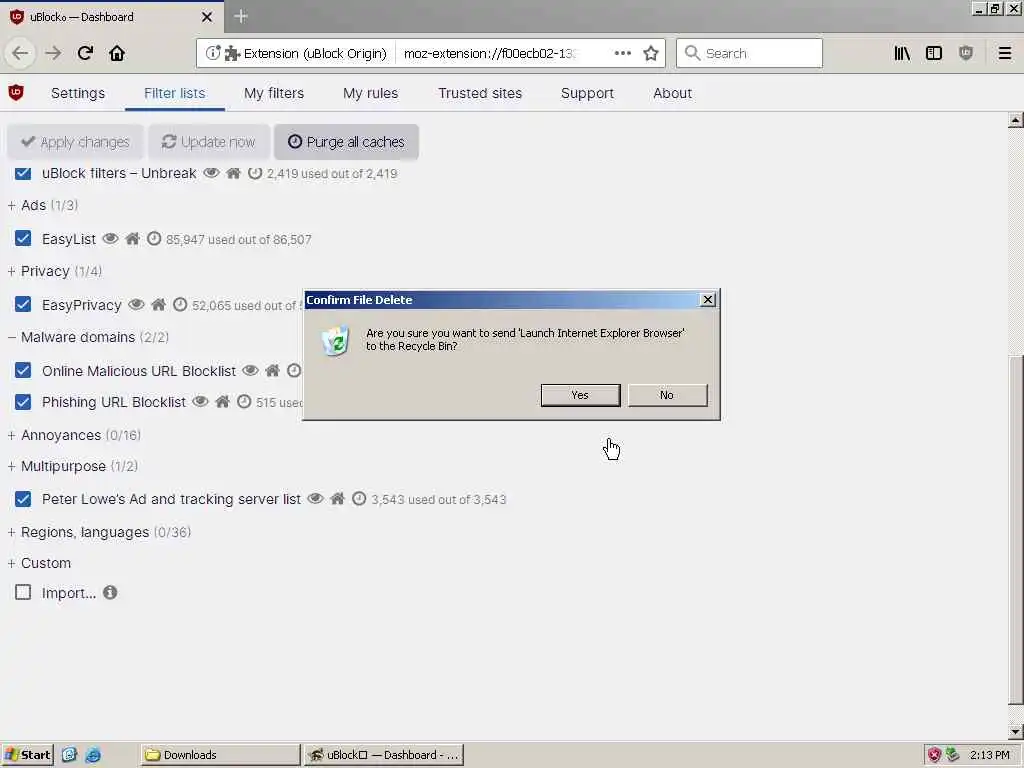Switch to the Settings tab
The height and width of the screenshot is (768, 1024).
[78, 93]
